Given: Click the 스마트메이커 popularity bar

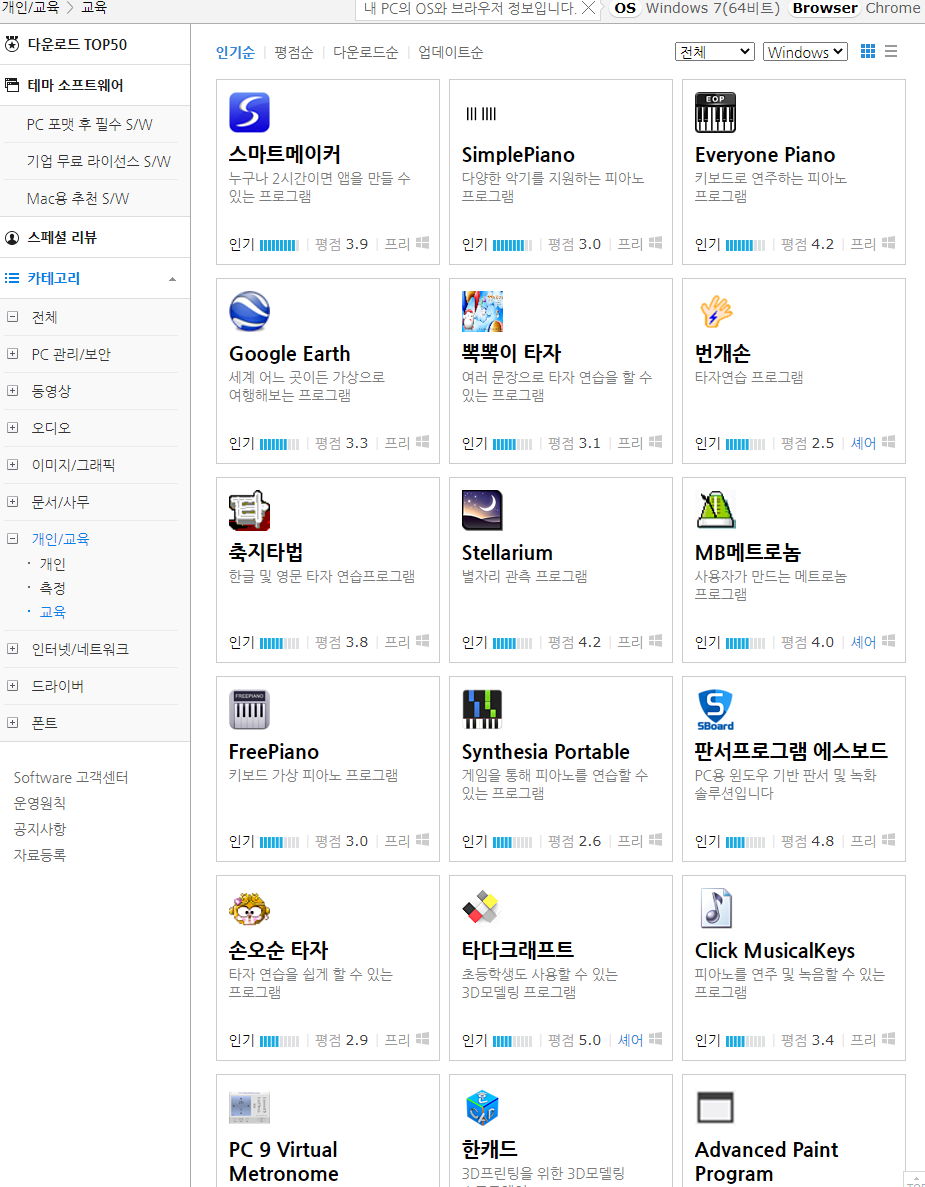Looking at the screenshot, I should [x=279, y=245].
